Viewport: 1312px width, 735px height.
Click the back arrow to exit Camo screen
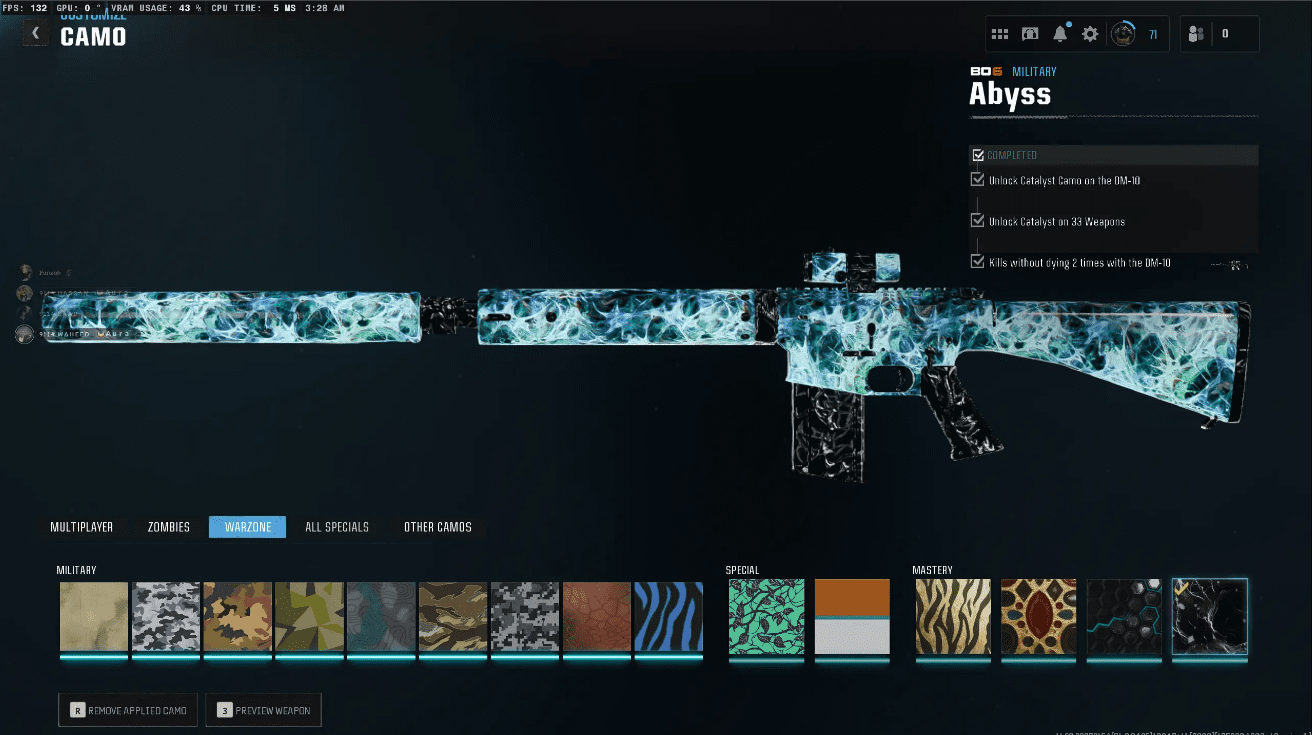(x=36, y=32)
